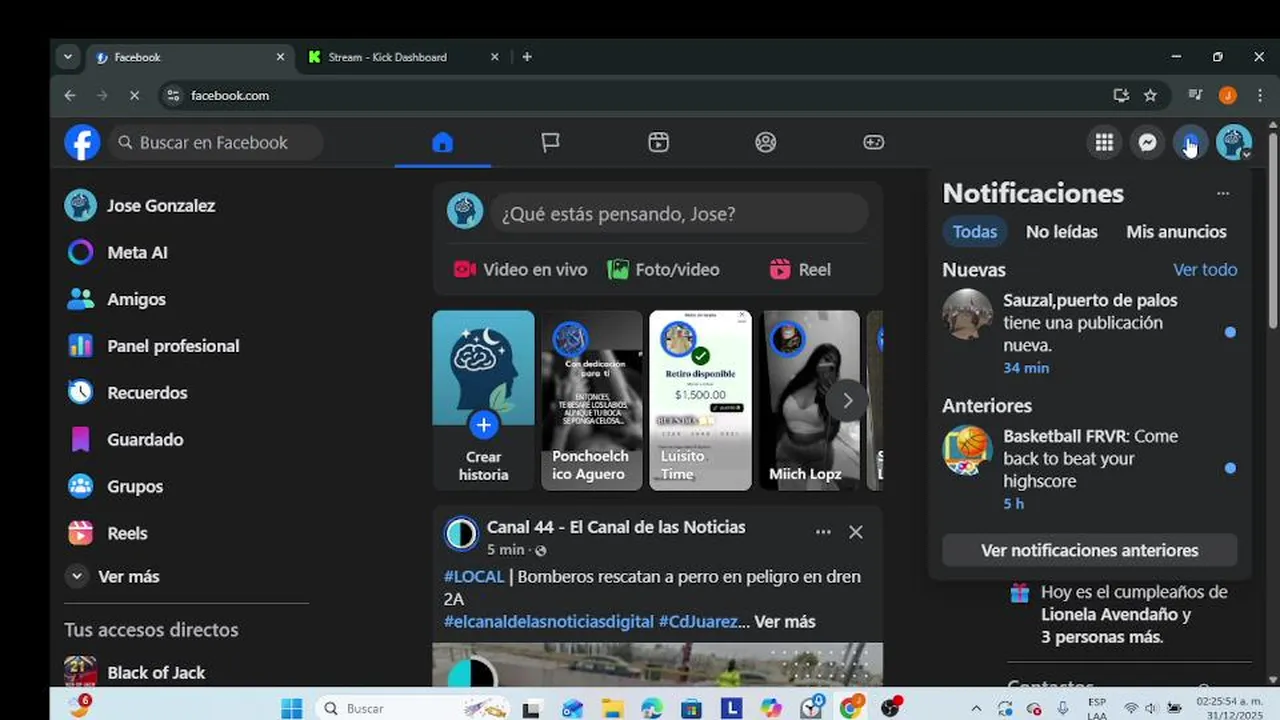Click Ver todo in Nuevas section

click(1205, 270)
